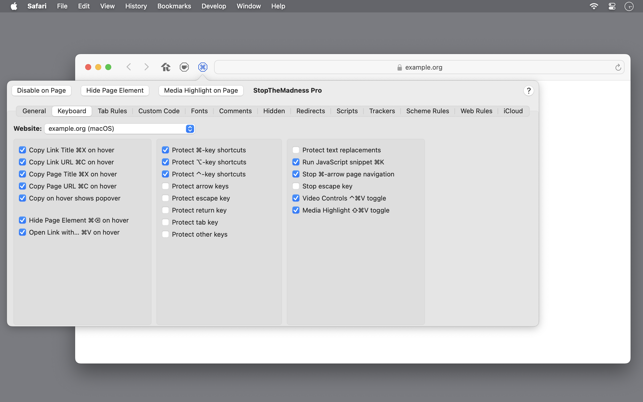Image resolution: width=643 pixels, height=402 pixels.
Task: Switch to the Hidden tab
Action: (274, 111)
